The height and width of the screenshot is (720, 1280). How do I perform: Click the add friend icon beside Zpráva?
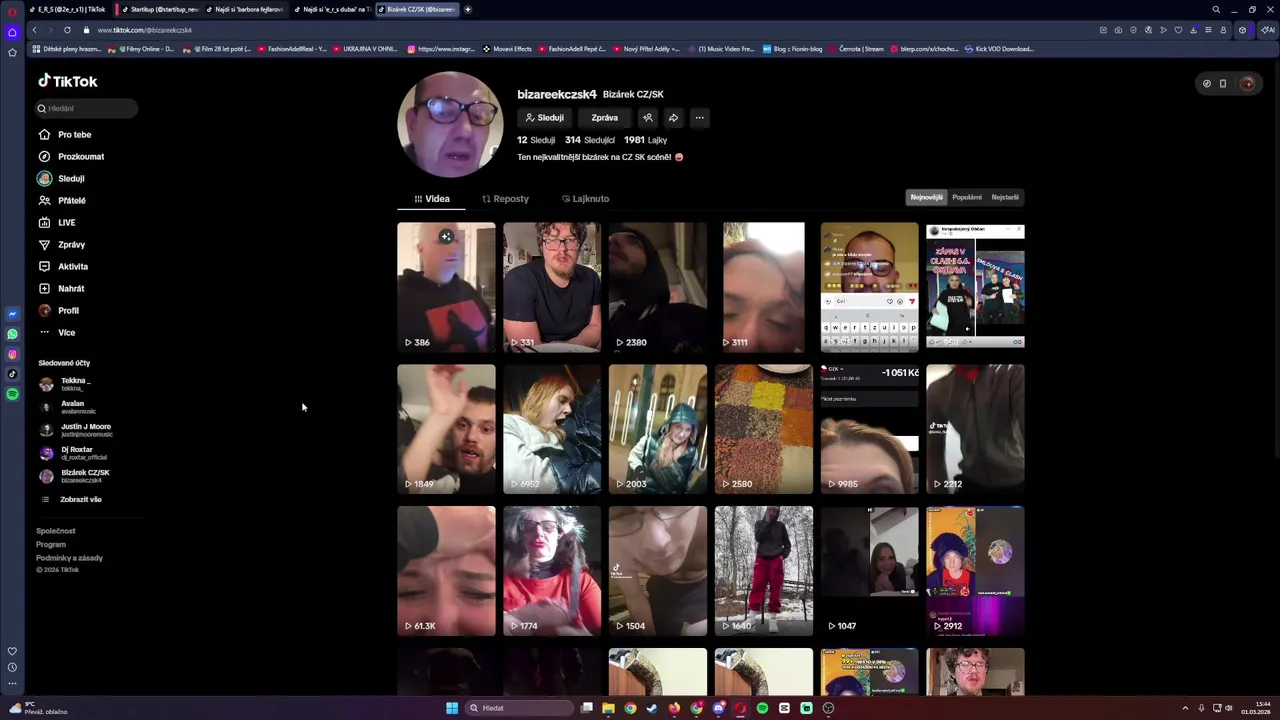pos(648,117)
